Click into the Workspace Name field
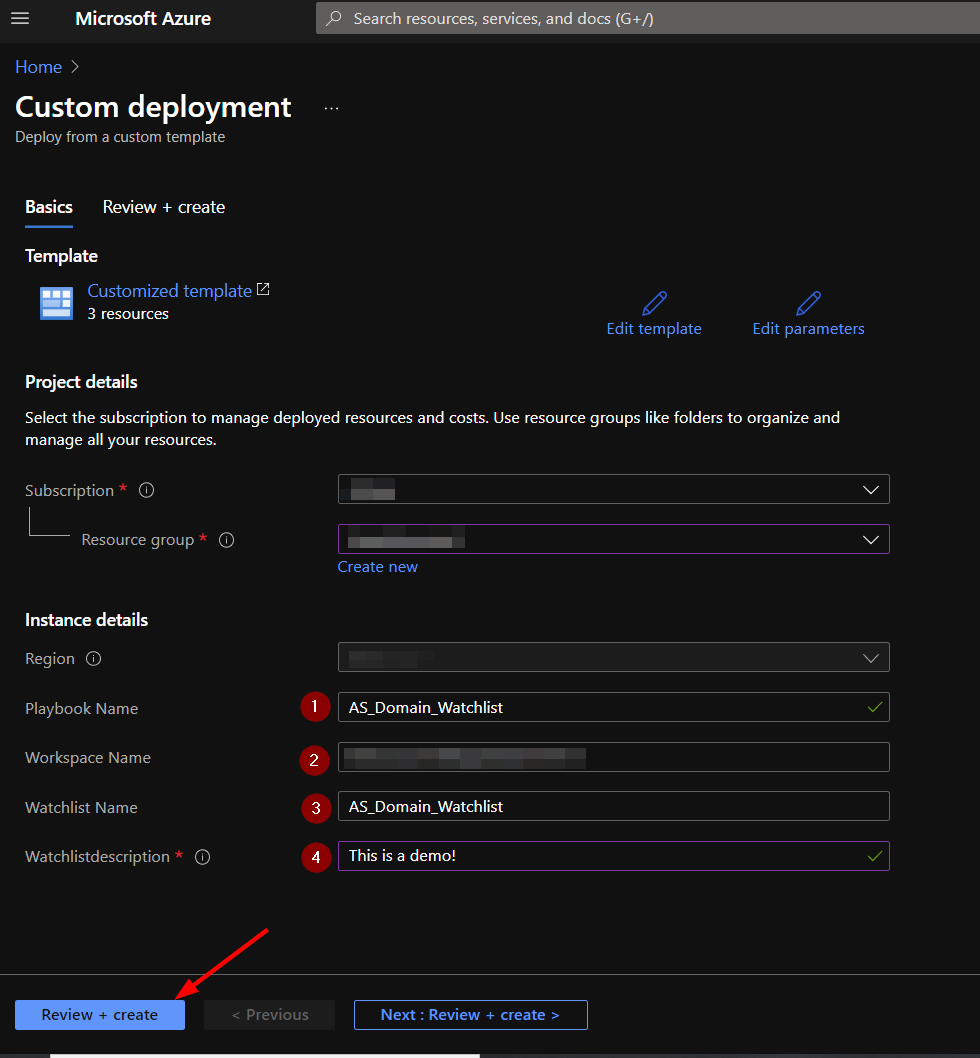The height and width of the screenshot is (1058, 980). pyautogui.click(x=614, y=757)
